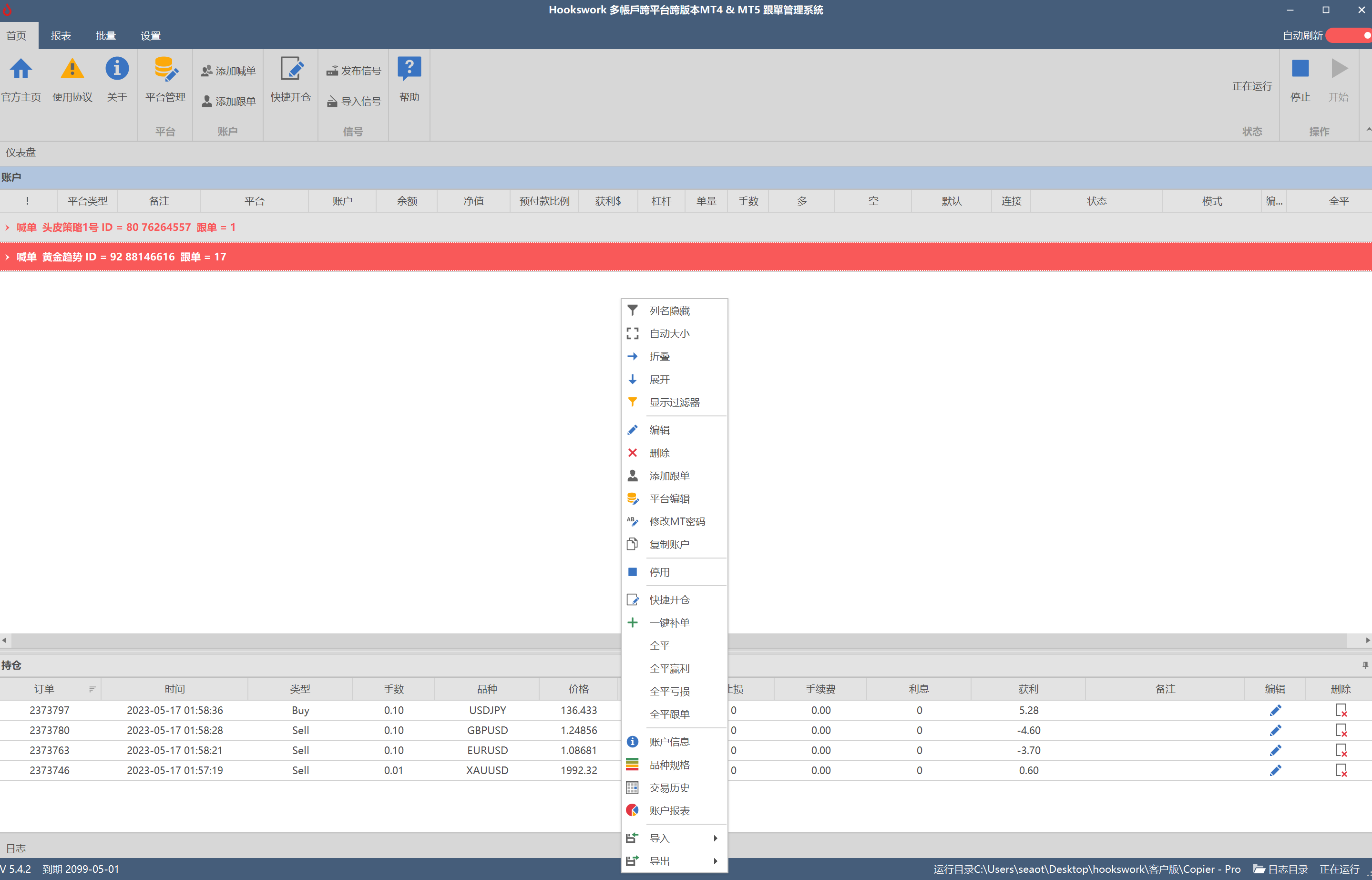Expand the 黄金趋势 signal row
Viewport: 1372px width, 880px height.
[7, 257]
